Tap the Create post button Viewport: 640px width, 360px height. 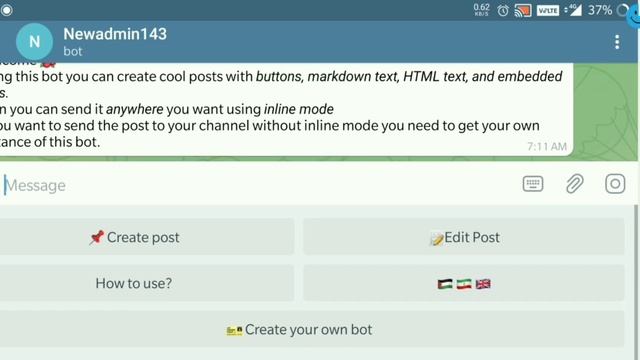click(x=147, y=237)
